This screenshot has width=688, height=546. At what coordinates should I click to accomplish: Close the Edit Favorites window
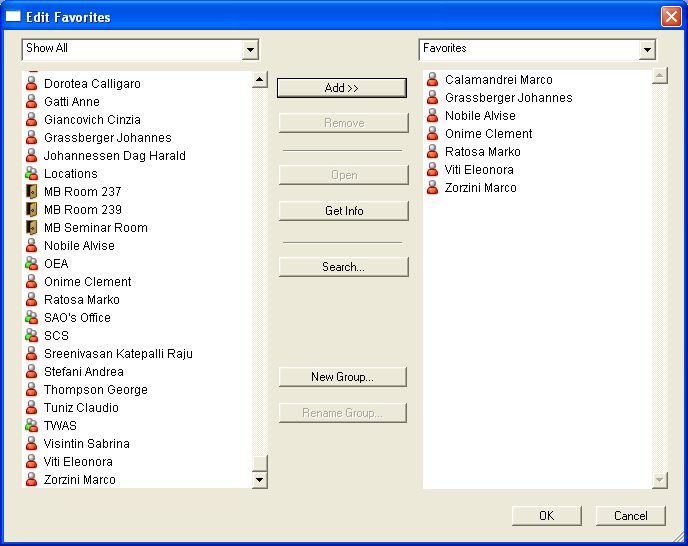coord(671,17)
